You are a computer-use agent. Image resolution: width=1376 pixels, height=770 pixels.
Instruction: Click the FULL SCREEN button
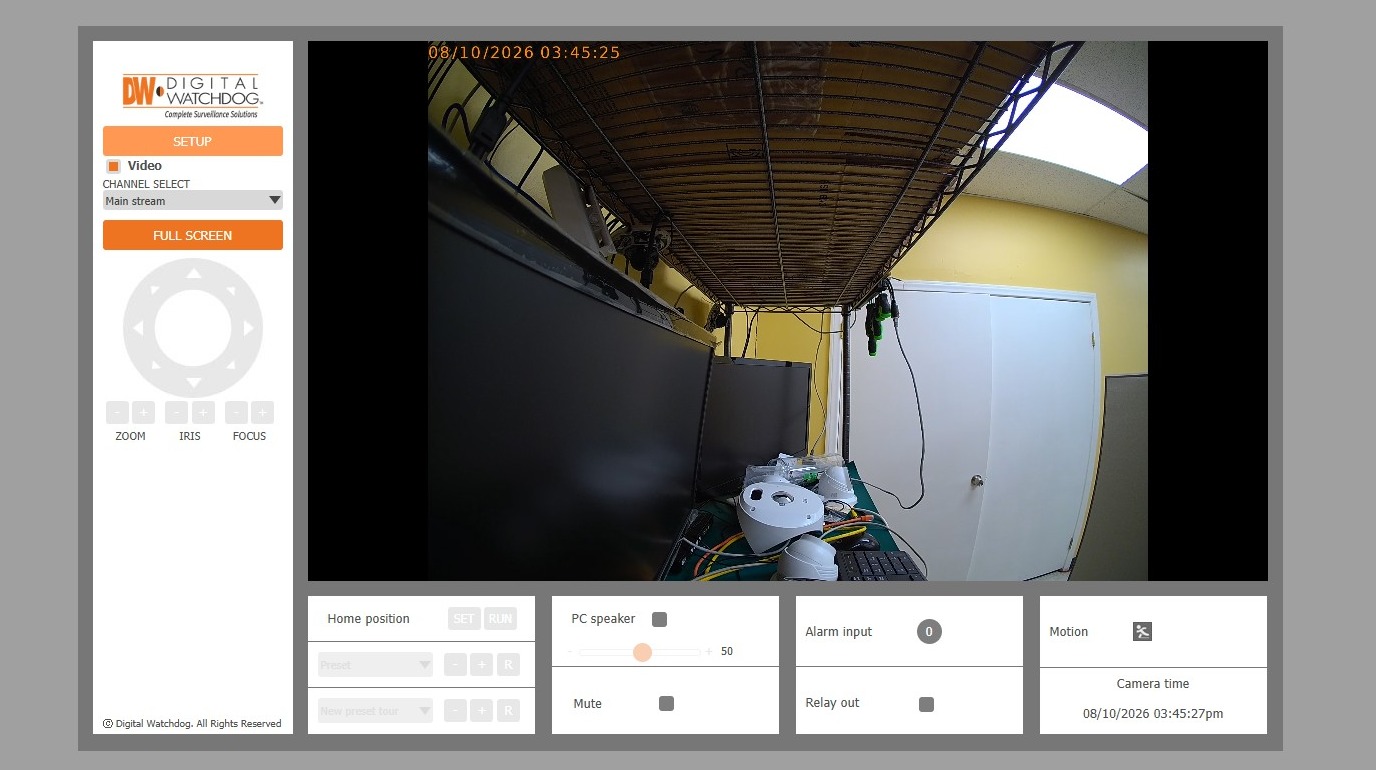(x=193, y=235)
